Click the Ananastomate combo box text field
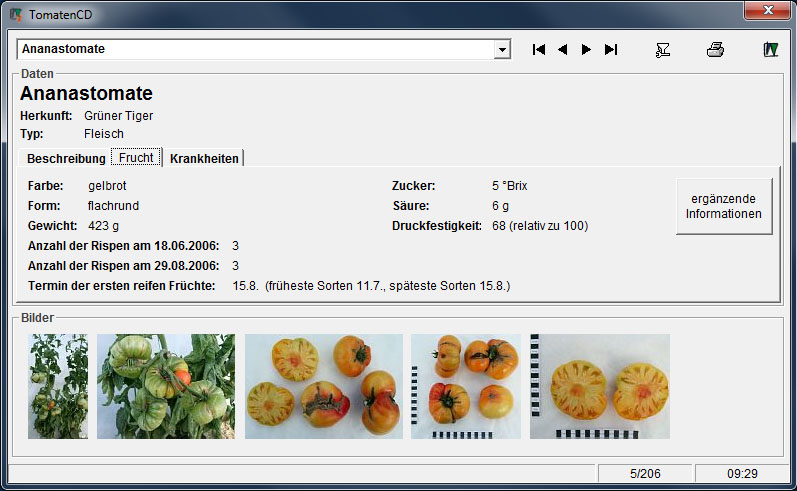 [x=255, y=50]
